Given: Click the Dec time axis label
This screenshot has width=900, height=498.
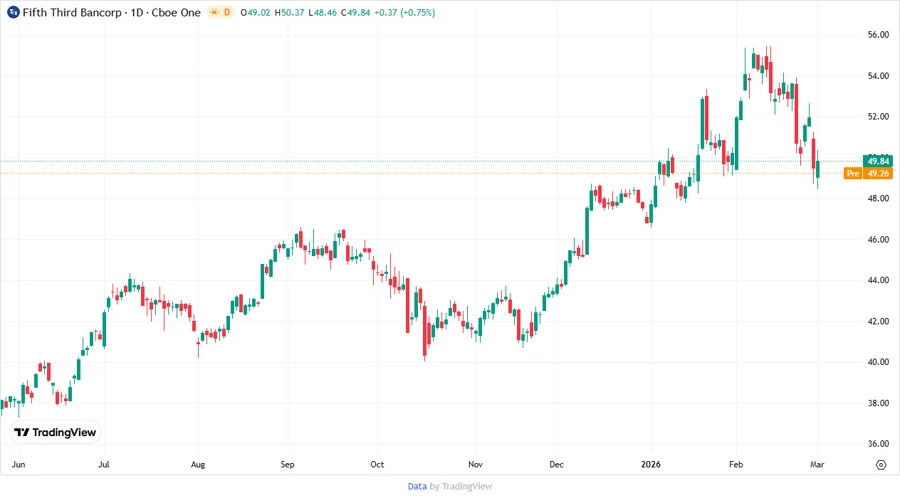Looking at the screenshot, I should pyautogui.click(x=556, y=464).
